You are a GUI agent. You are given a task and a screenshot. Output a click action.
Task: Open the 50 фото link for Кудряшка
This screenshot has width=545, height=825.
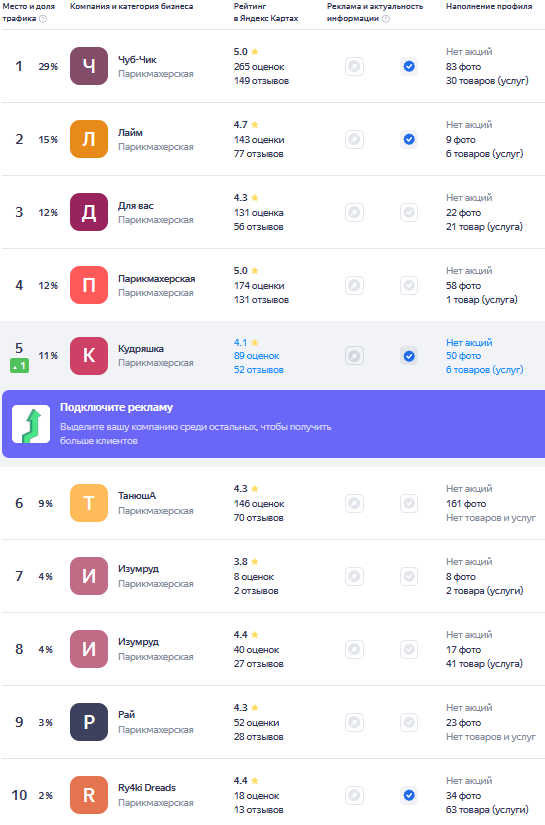tap(463, 356)
